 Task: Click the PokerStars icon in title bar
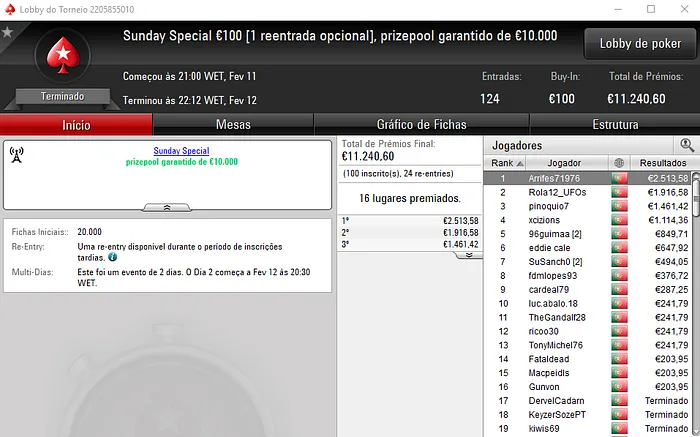coord(10,9)
